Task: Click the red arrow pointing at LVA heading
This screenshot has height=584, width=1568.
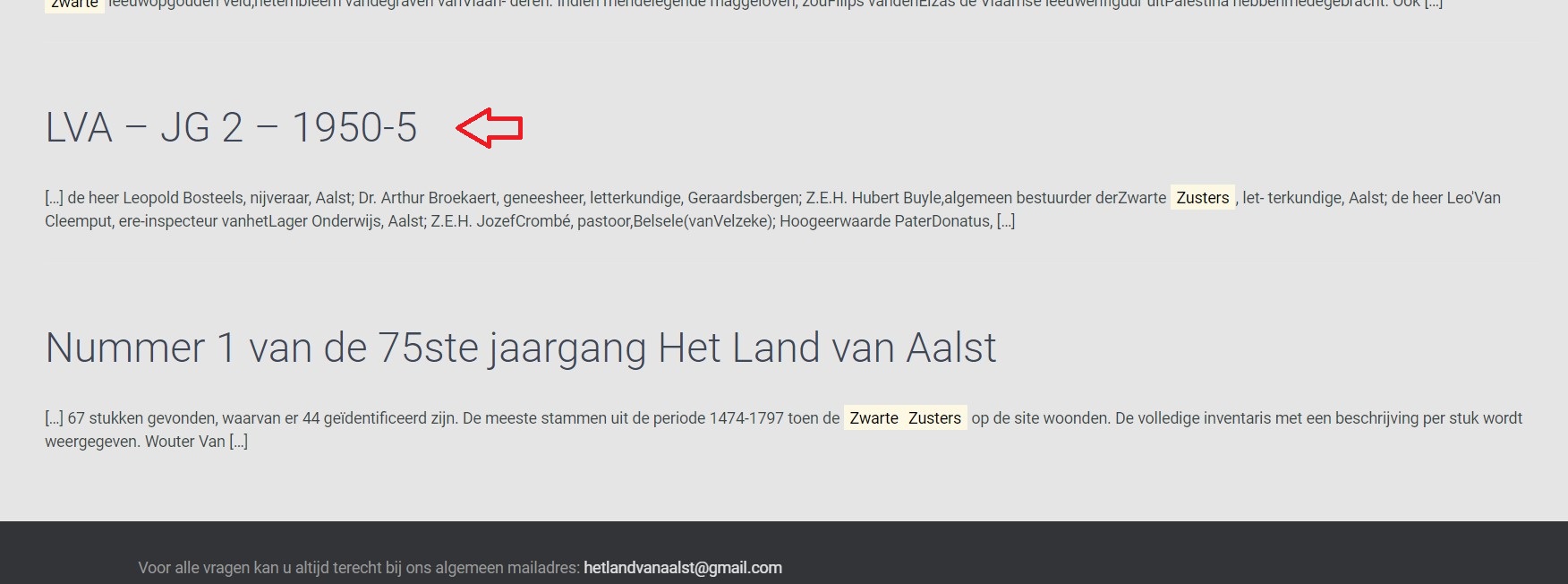Action: tap(489, 128)
